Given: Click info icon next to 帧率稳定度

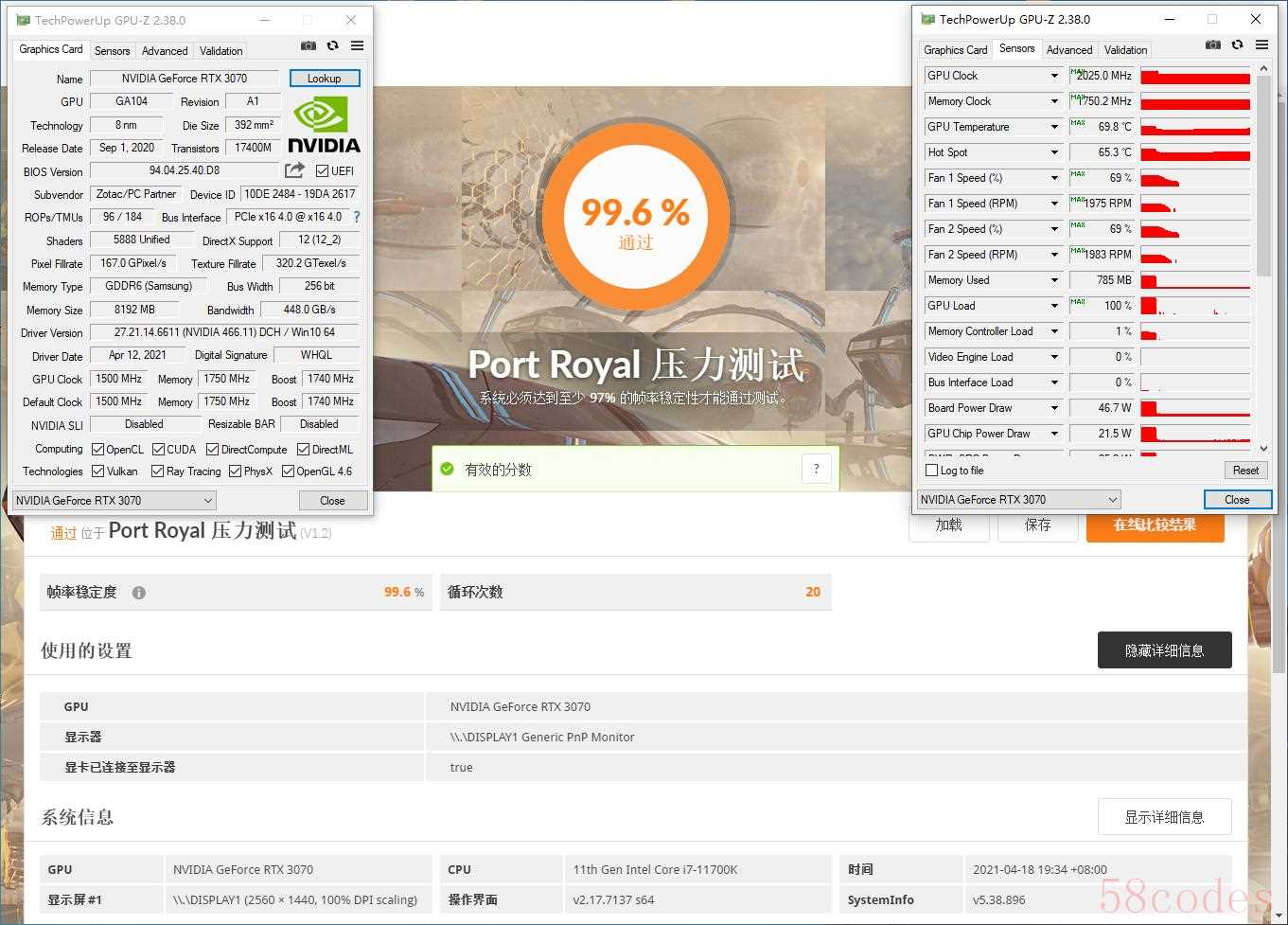Looking at the screenshot, I should (139, 593).
